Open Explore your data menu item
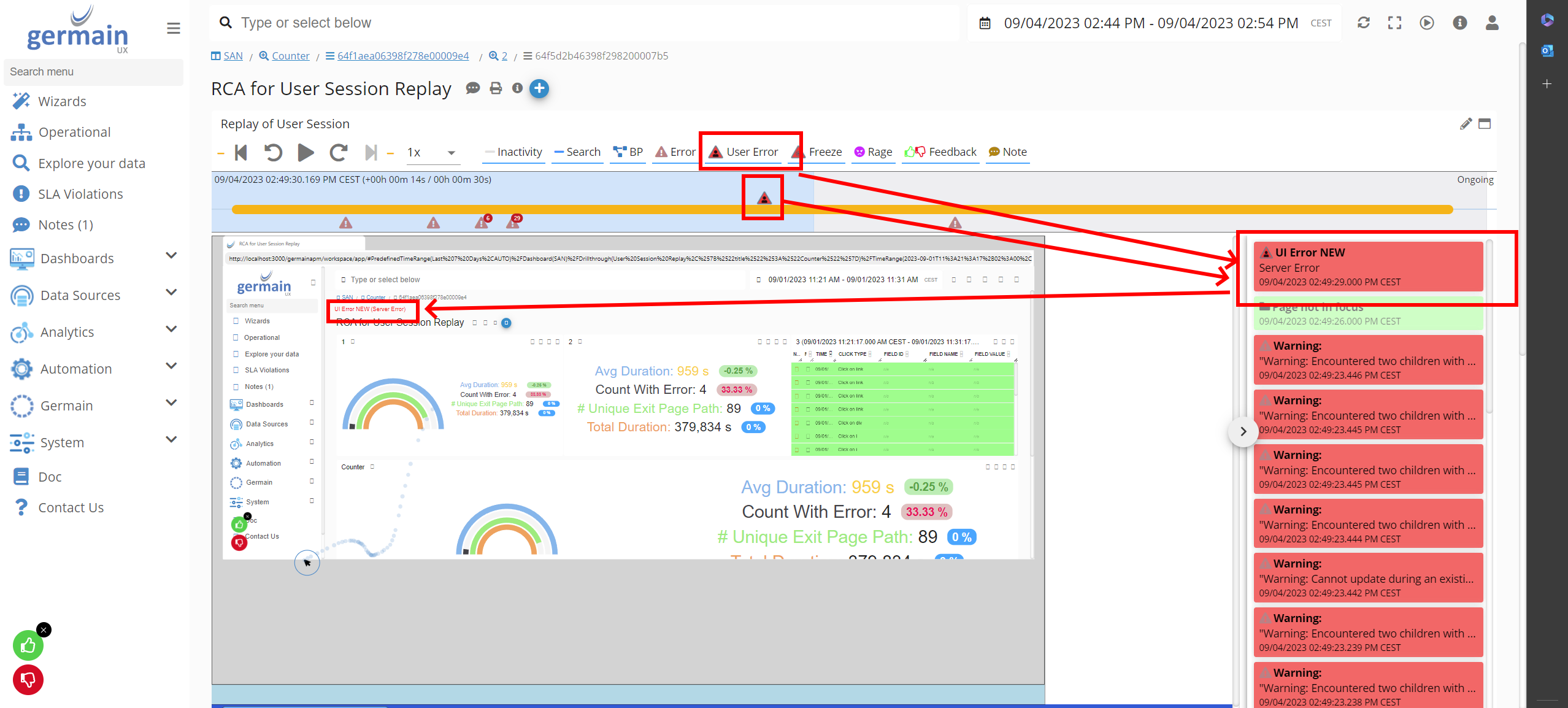 (91, 163)
